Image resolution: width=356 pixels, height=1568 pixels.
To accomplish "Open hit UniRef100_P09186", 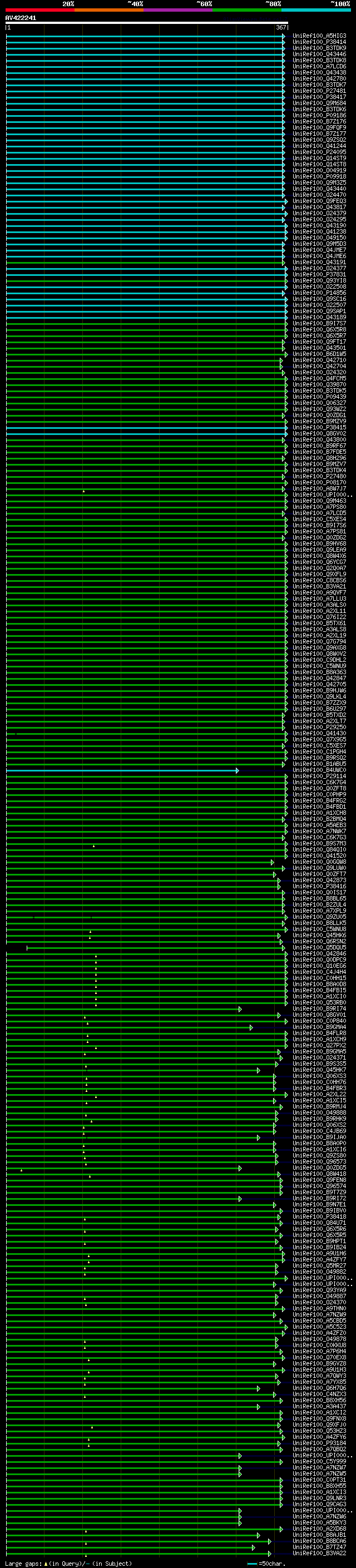I will (x=319, y=115).
